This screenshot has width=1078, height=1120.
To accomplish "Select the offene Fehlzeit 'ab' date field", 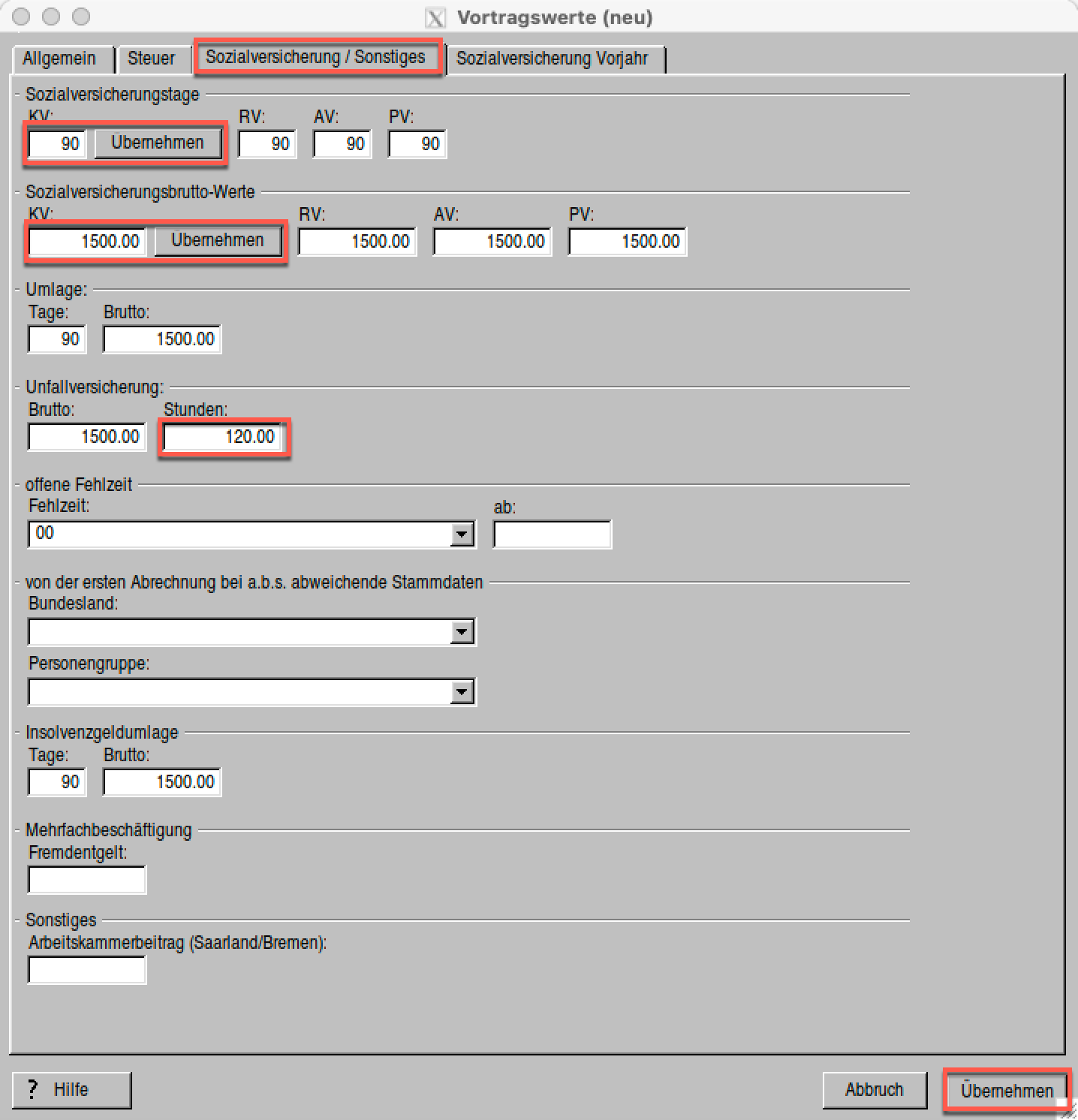I will (x=552, y=534).
